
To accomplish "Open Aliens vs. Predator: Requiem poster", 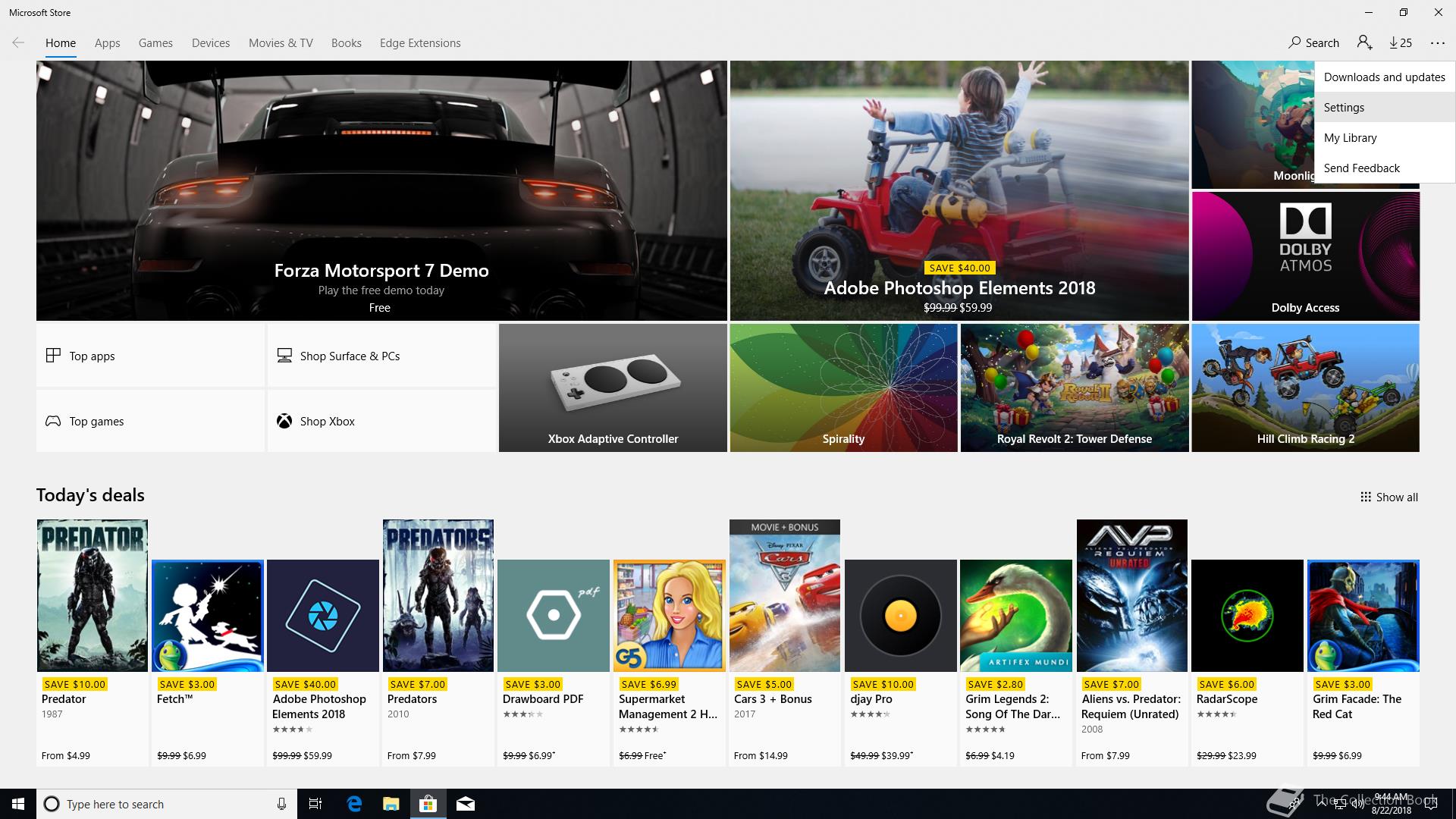I will tap(1132, 595).
